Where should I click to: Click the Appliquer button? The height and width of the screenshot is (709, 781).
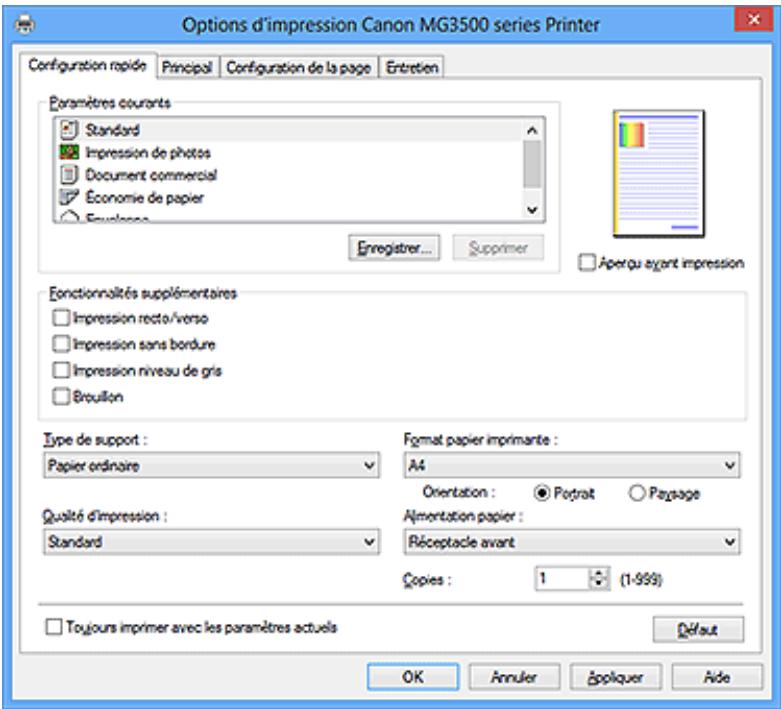point(616,677)
